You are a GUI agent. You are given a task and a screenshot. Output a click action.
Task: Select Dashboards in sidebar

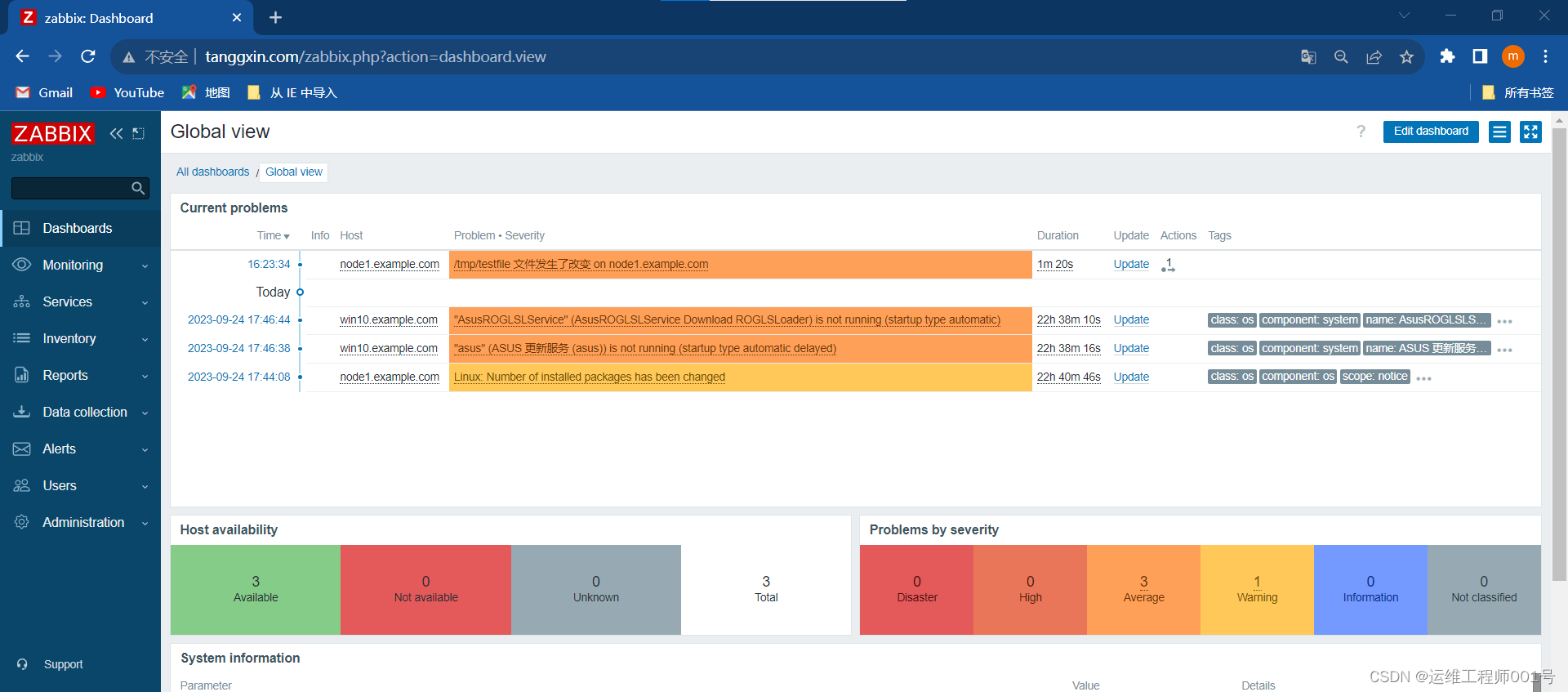tap(81, 228)
